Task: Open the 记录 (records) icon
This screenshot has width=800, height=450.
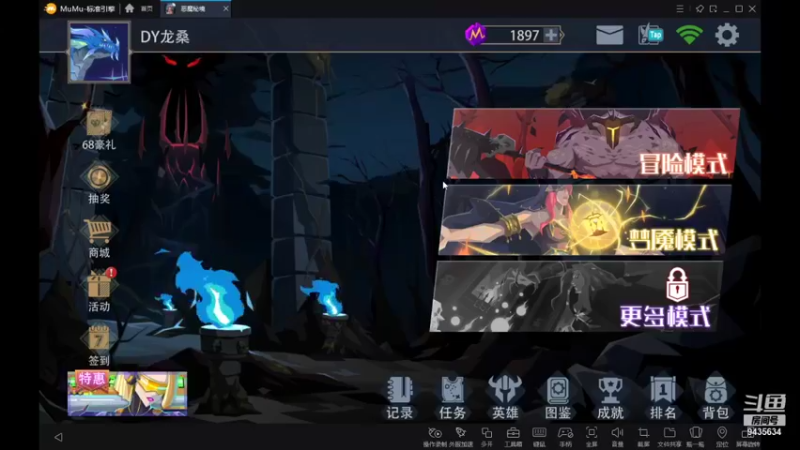Action: click(x=399, y=398)
